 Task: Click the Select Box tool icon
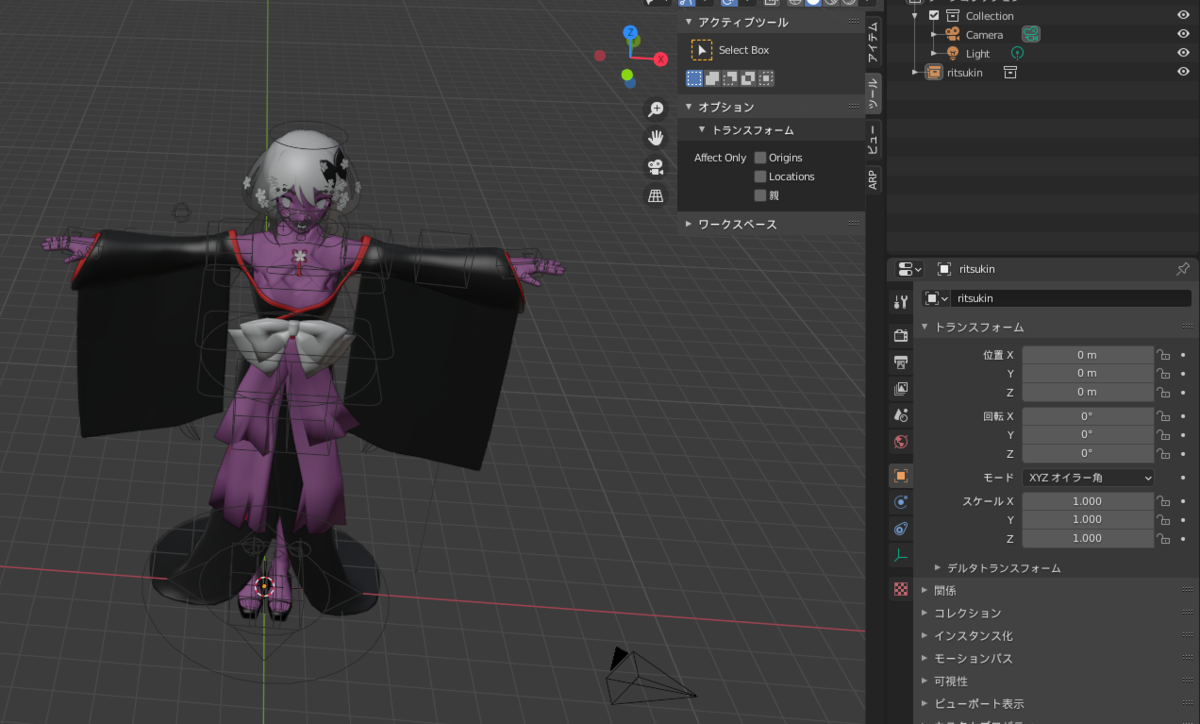tap(702, 50)
